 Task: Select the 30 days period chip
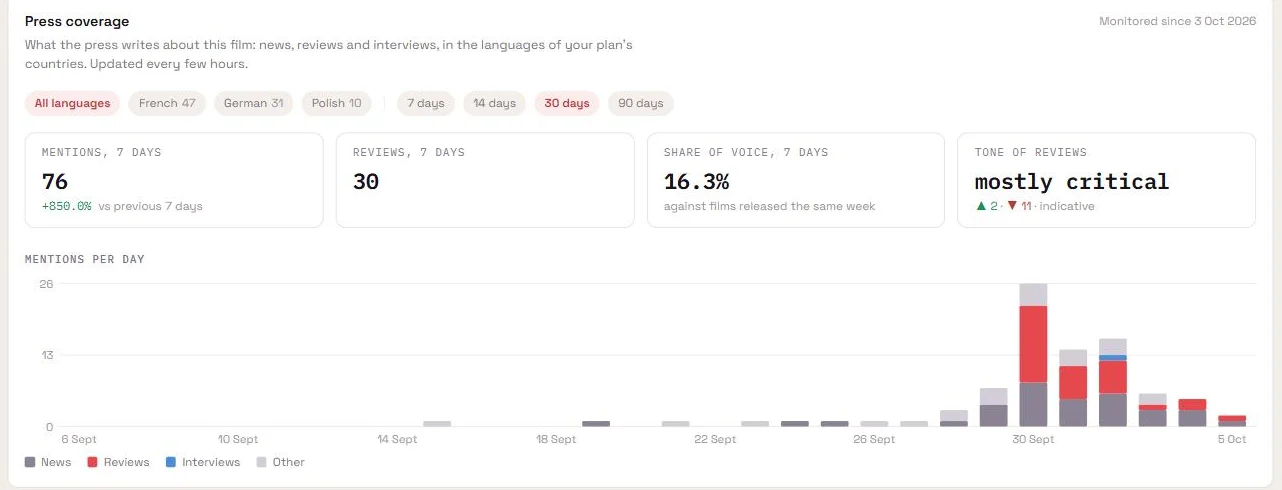pyautogui.click(x=567, y=103)
